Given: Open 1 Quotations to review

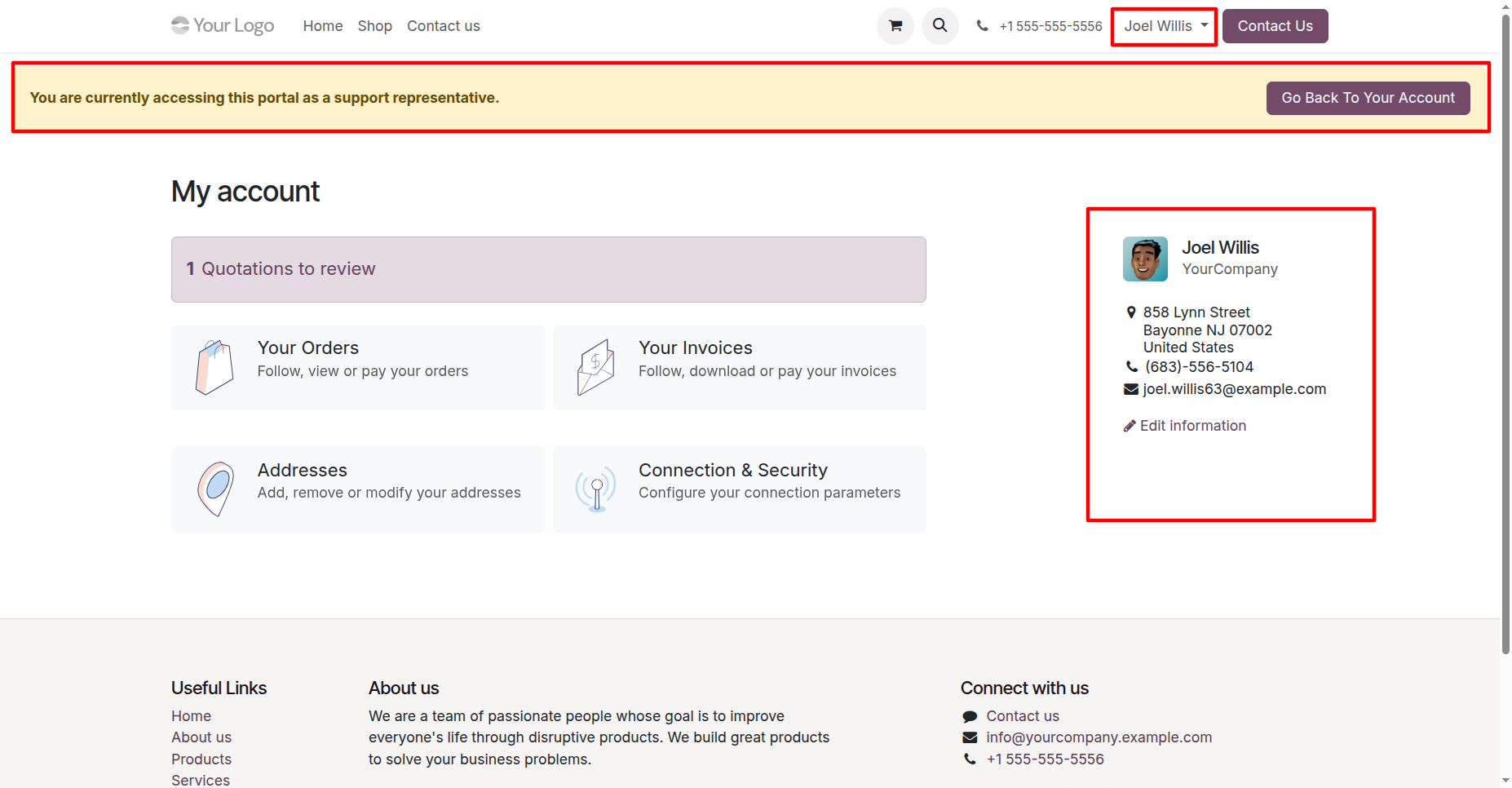Looking at the screenshot, I should tap(549, 269).
